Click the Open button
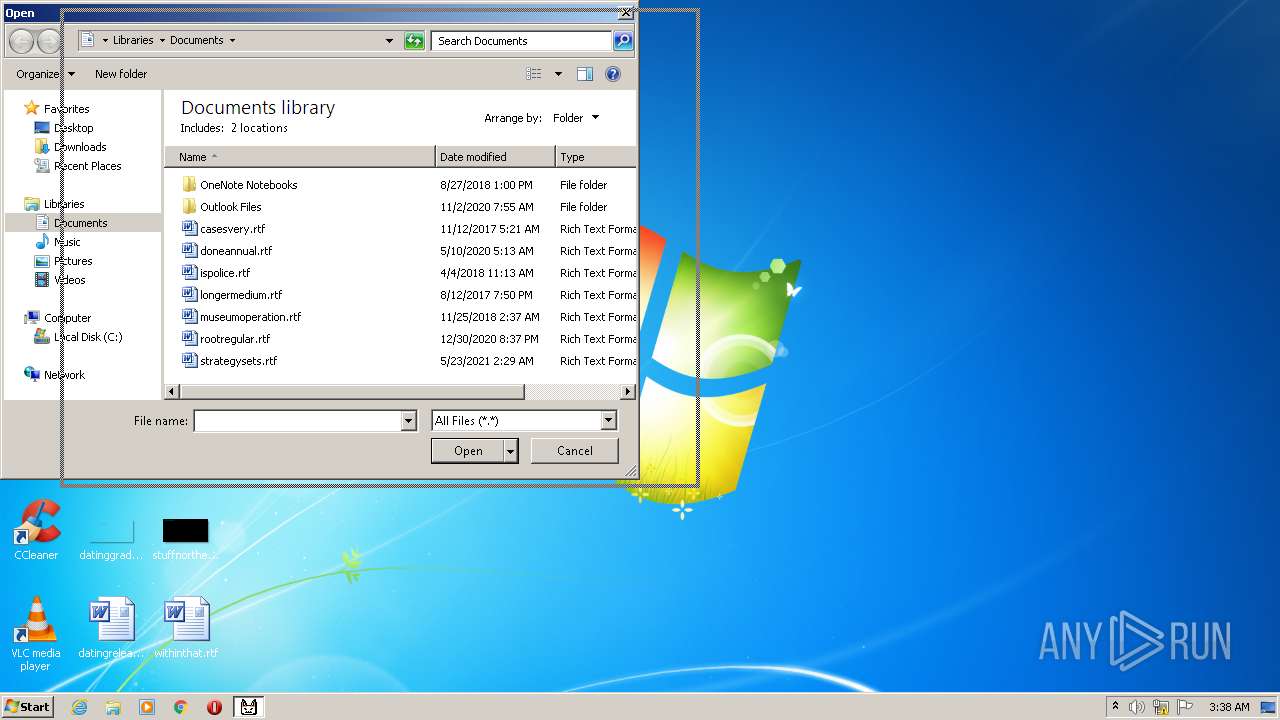The height and width of the screenshot is (720, 1280). click(468, 451)
